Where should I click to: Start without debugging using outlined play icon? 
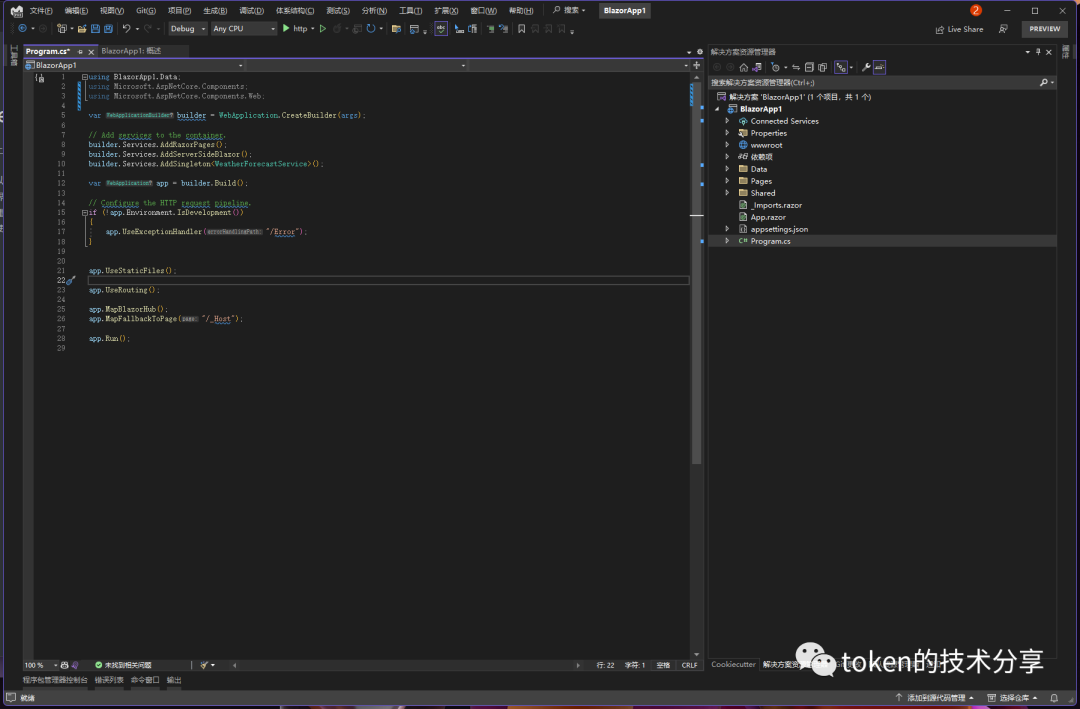pyautogui.click(x=322, y=29)
